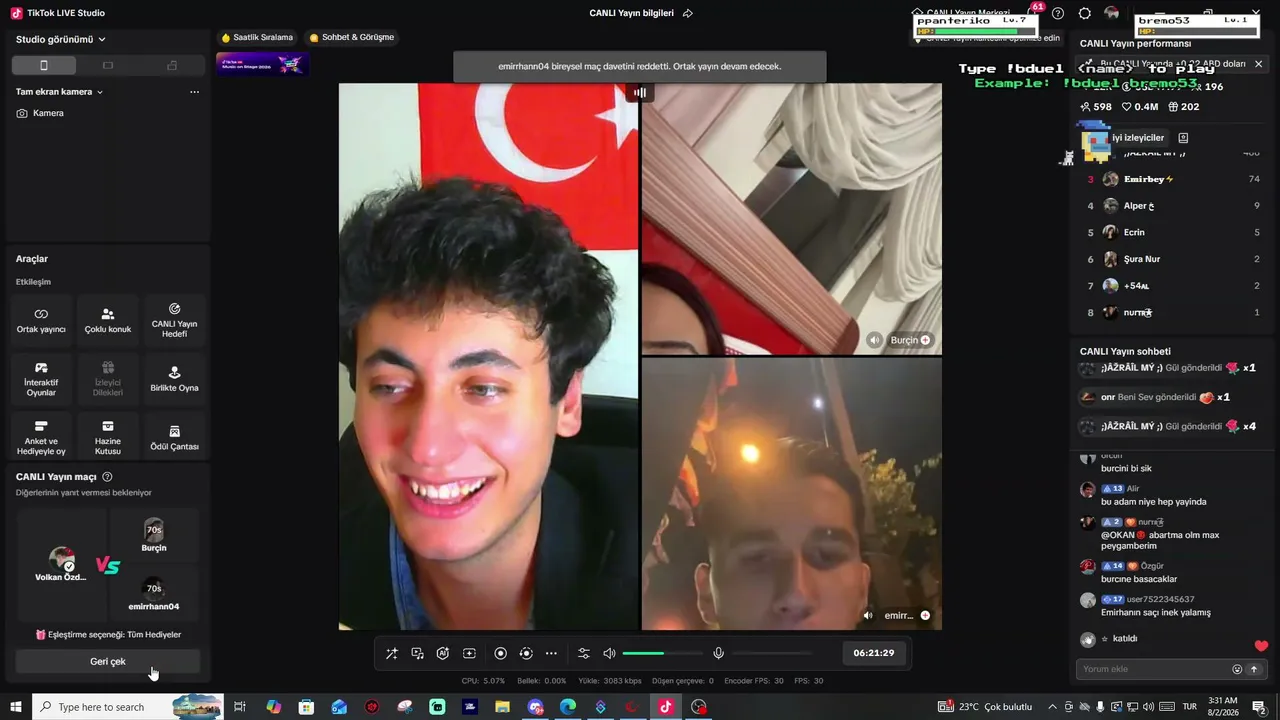1280x720 pixels.
Task: Open the three-dot menu in control bar
Action: coord(551,653)
